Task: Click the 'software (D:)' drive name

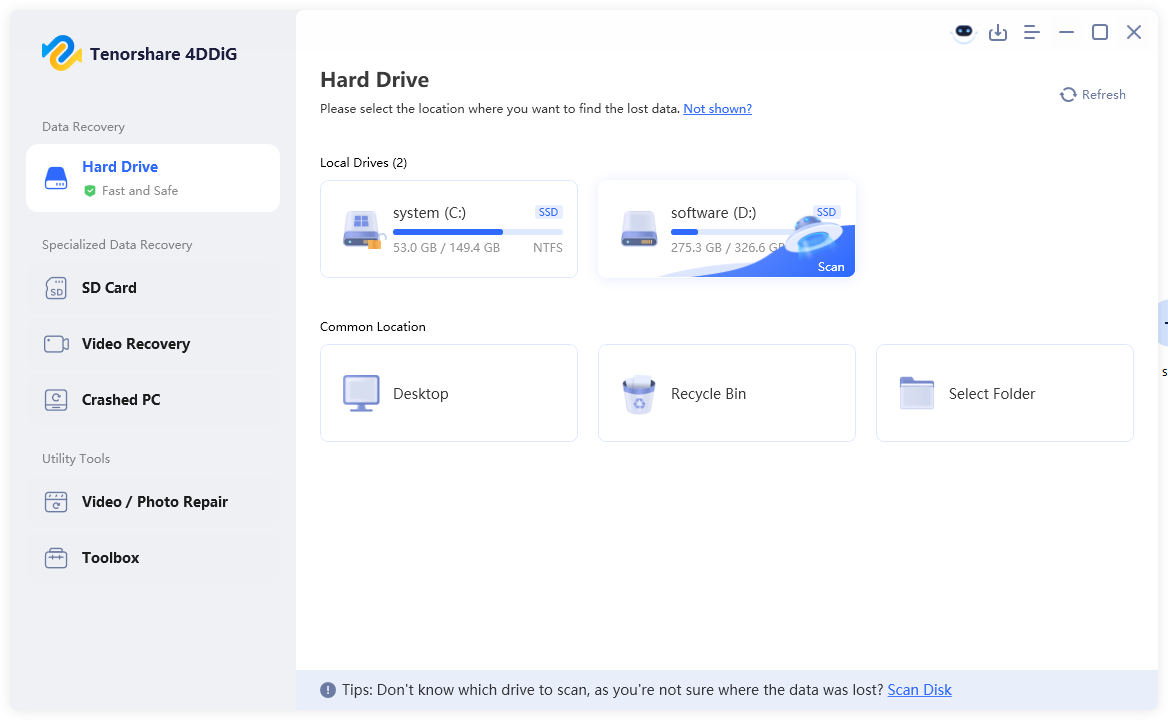Action: tap(713, 213)
